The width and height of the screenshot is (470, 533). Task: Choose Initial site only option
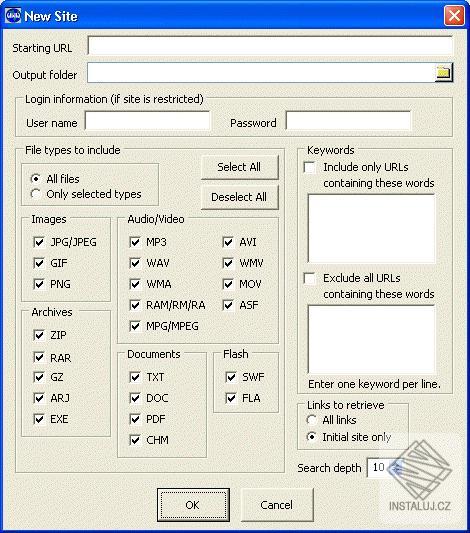311,436
